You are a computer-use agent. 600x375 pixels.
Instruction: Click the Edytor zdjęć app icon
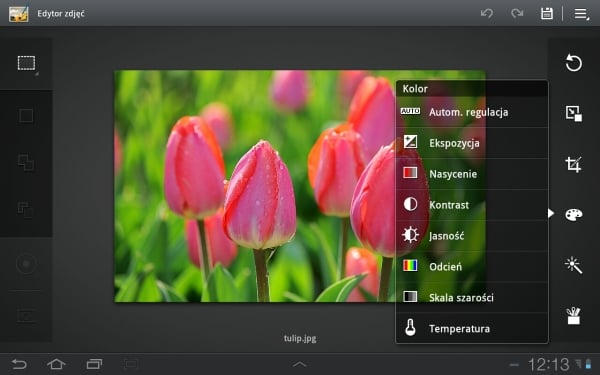pos(18,13)
